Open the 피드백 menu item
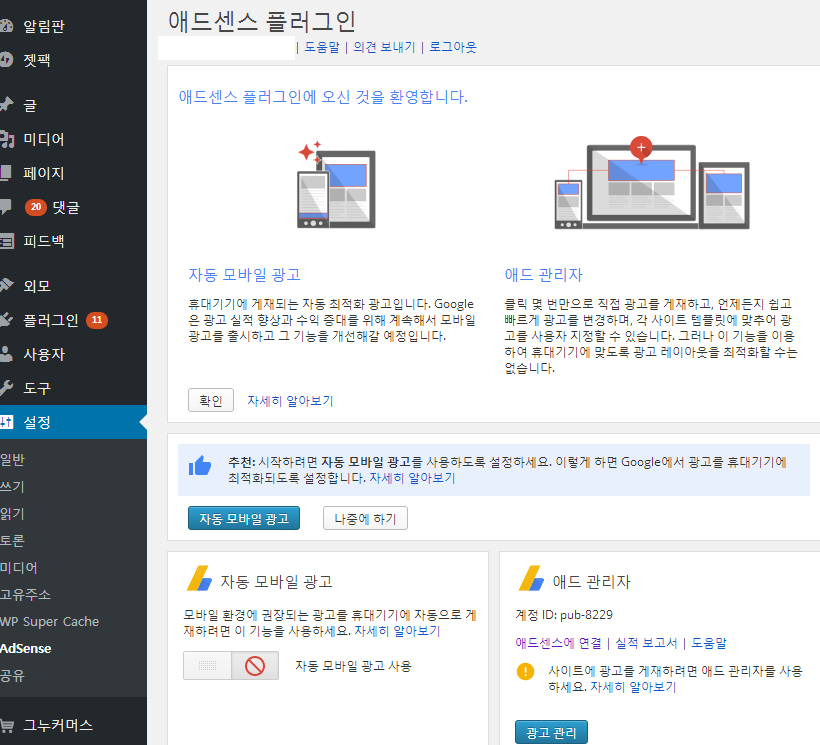The width and height of the screenshot is (820, 745). click(44, 242)
